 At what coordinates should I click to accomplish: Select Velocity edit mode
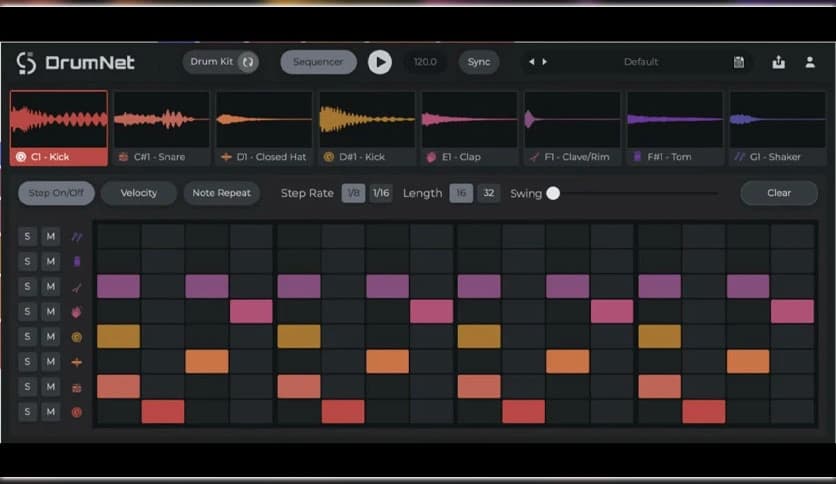[139, 193]
